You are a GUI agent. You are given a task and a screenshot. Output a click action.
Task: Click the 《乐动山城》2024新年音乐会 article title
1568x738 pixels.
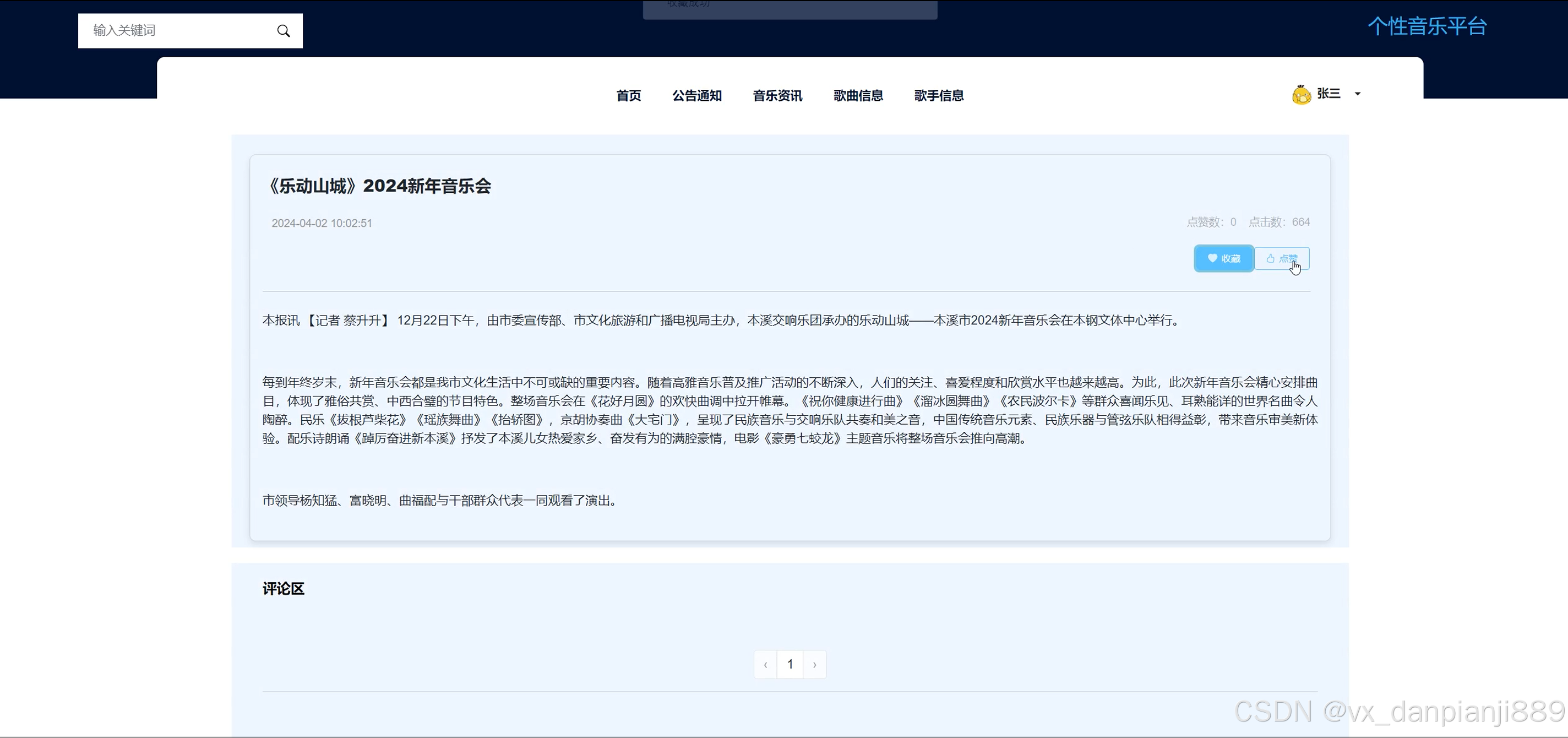click(x=379, y=186)
